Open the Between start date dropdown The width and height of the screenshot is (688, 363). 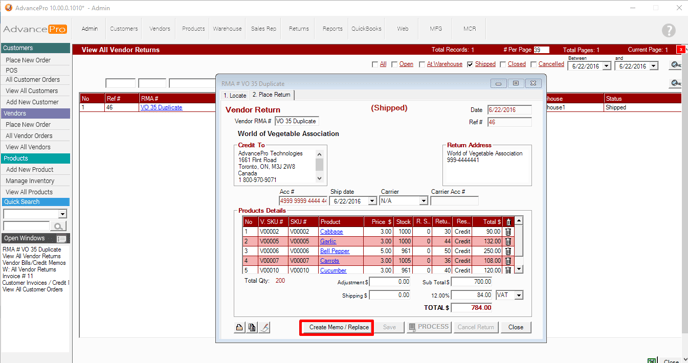coord(606,66)
